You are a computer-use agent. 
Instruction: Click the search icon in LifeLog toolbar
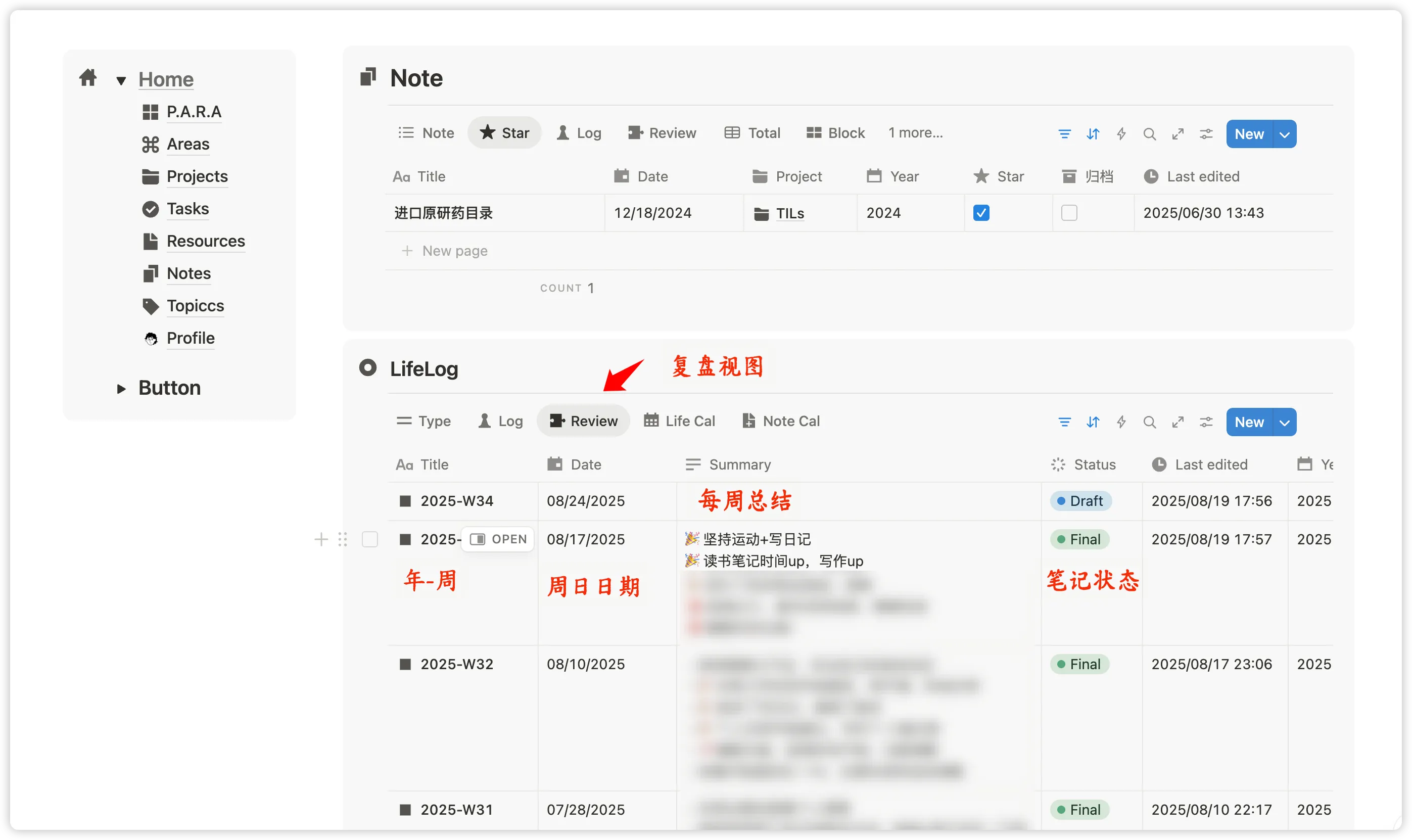coord(1149,422)
